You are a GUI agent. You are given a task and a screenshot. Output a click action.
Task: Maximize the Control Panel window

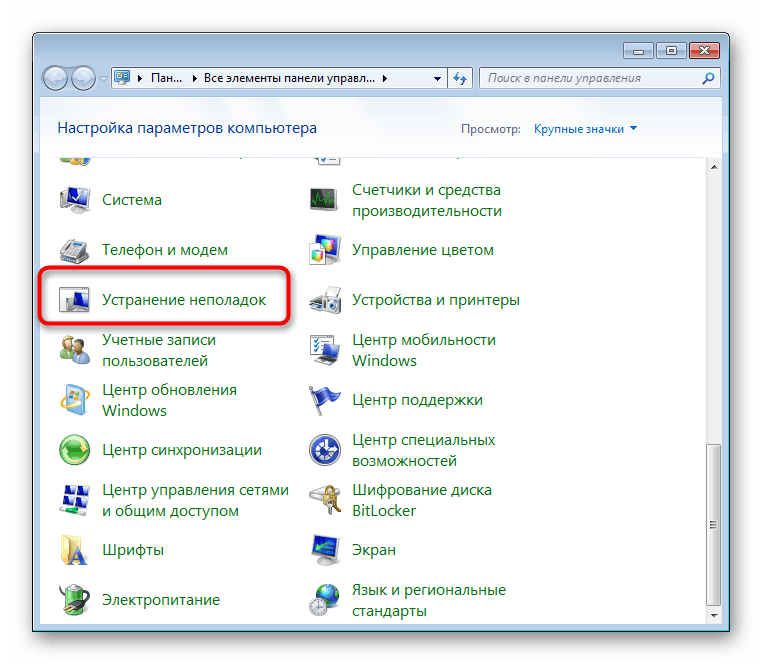click(x=671, y=51)
